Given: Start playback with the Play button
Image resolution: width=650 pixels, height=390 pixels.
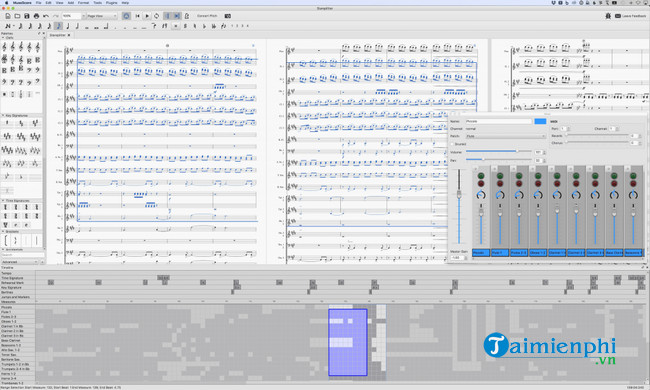Looking at the screenshot, I should (147, 16).
